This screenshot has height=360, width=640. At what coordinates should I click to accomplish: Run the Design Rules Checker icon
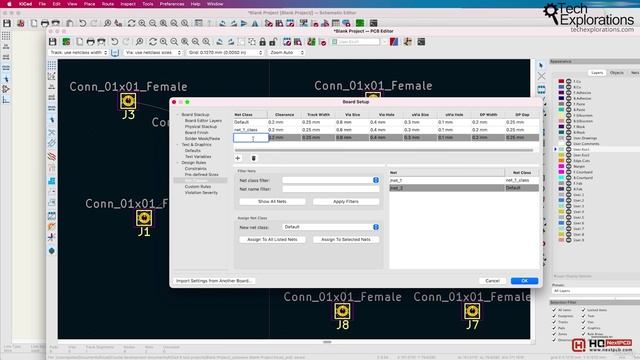(322, 42)
